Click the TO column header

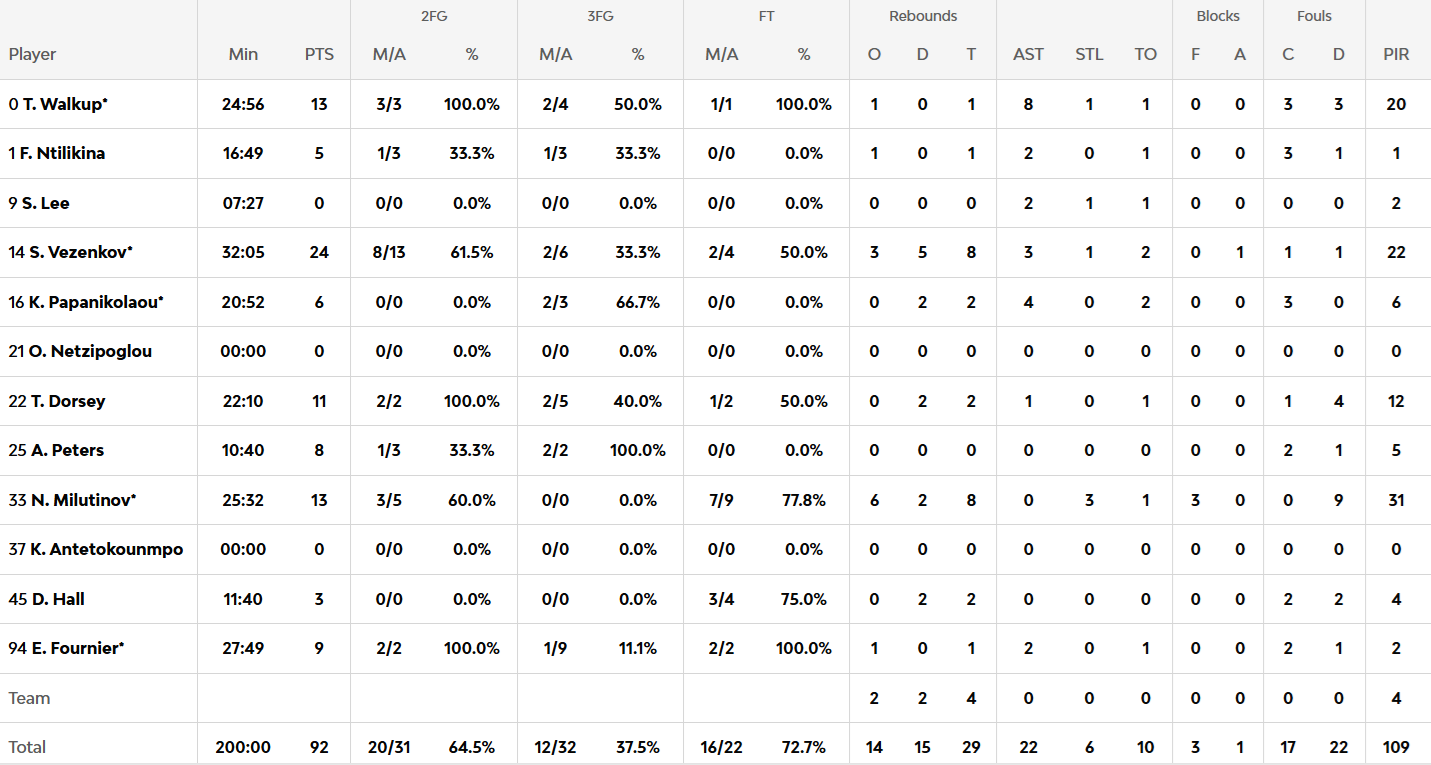pos(1145,54)
